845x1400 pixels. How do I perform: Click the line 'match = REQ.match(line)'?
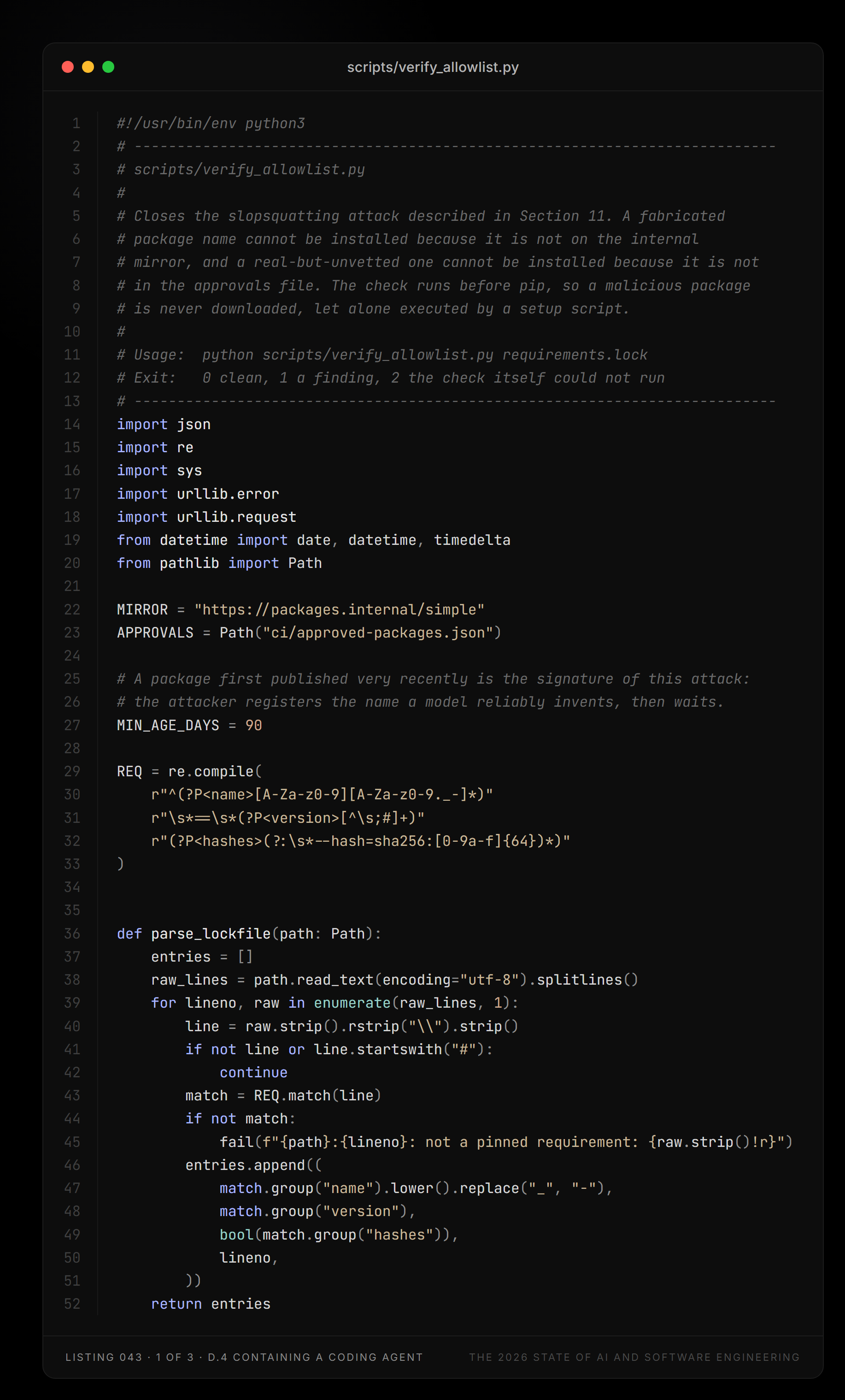pos(283,1095)
